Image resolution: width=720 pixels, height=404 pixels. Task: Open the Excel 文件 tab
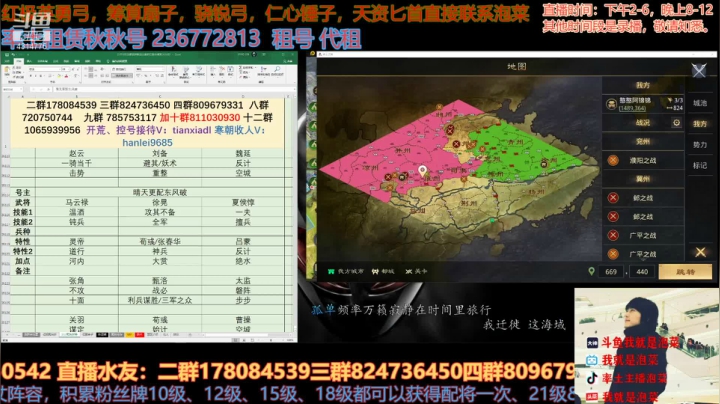[x=7, y=61]
